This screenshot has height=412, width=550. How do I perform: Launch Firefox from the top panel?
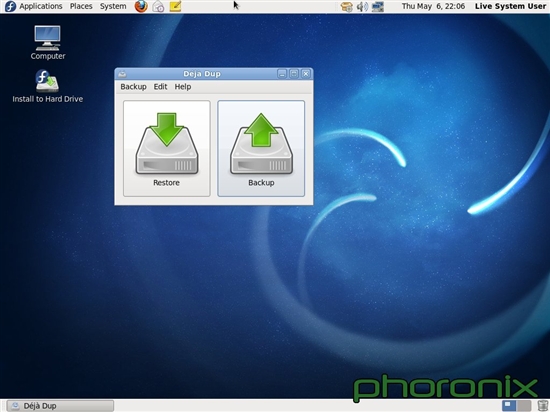141,6
